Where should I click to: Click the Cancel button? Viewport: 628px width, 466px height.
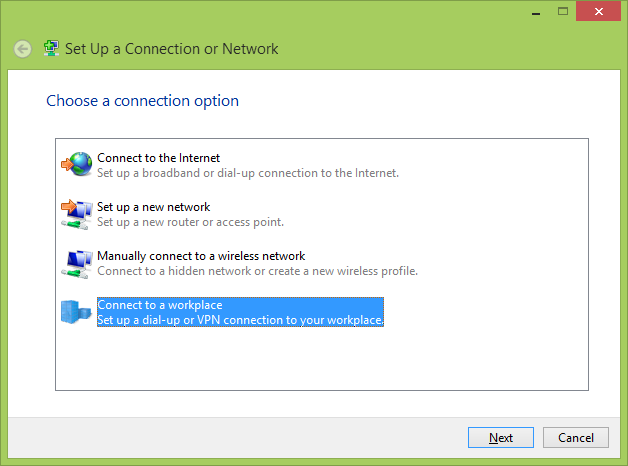[x=576, y=437]
